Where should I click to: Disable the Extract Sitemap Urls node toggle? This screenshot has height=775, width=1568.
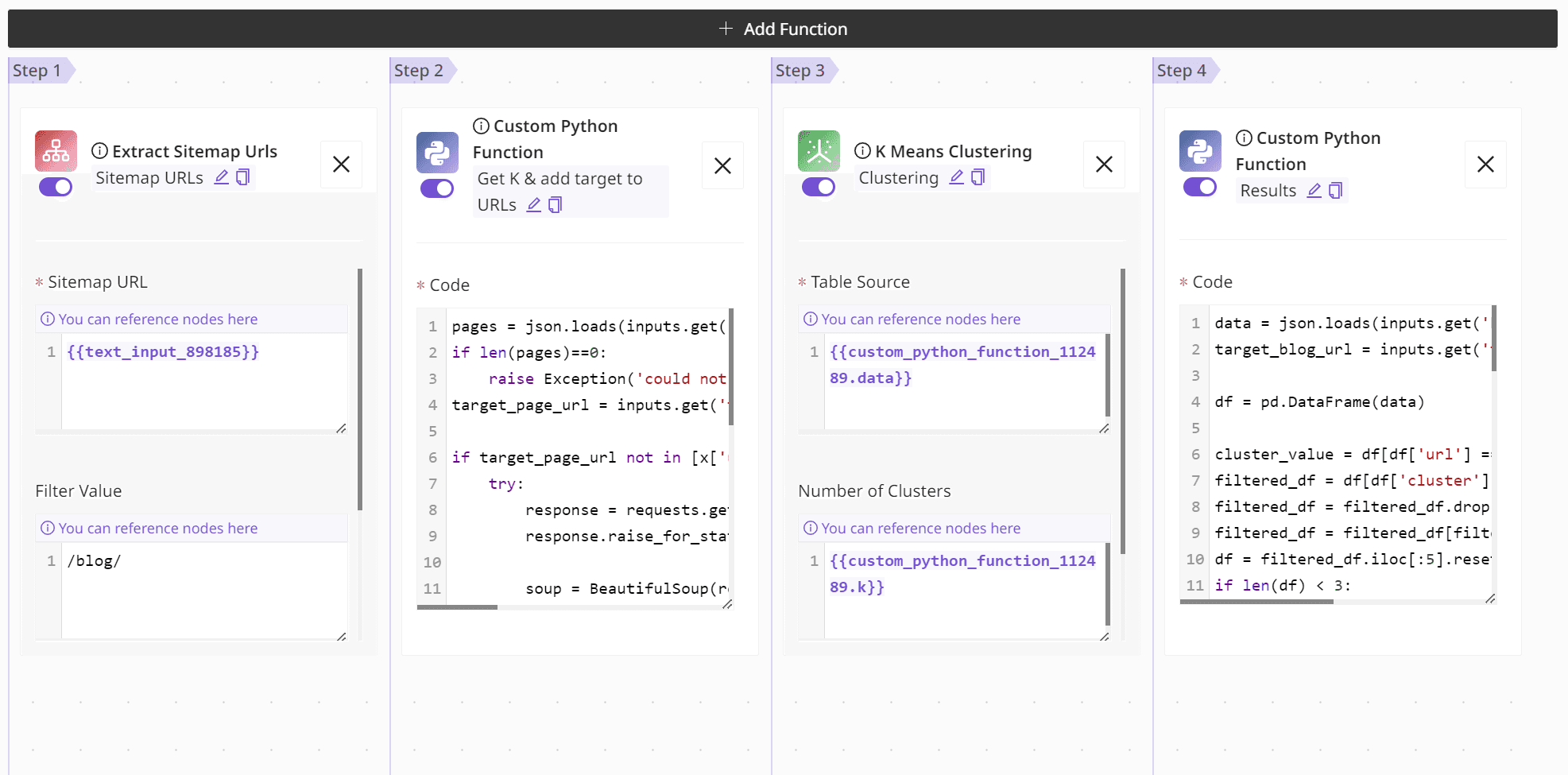click(x=56, y=187)
